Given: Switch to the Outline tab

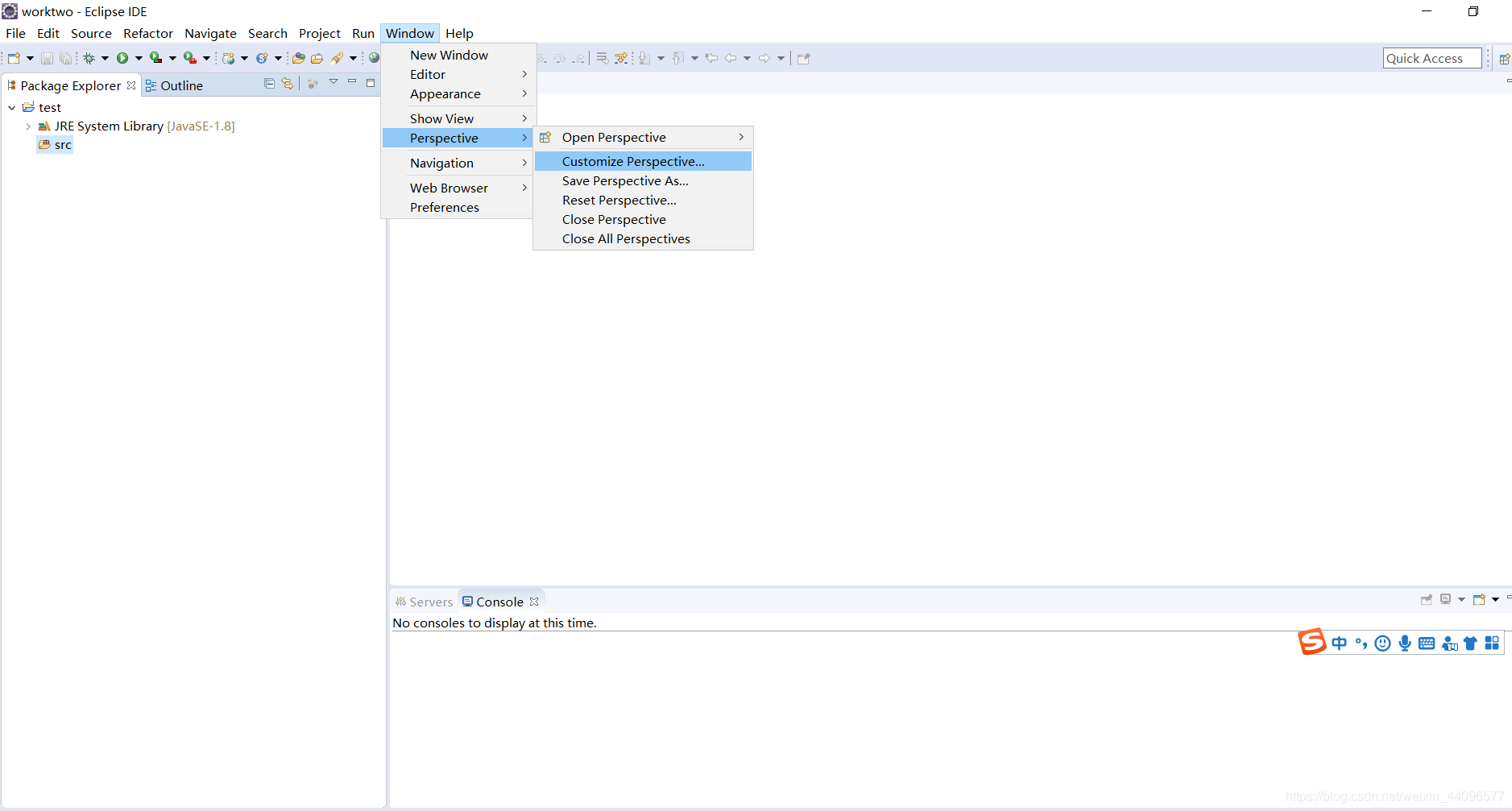Looking at the screenshot, I should pos(174,85).
